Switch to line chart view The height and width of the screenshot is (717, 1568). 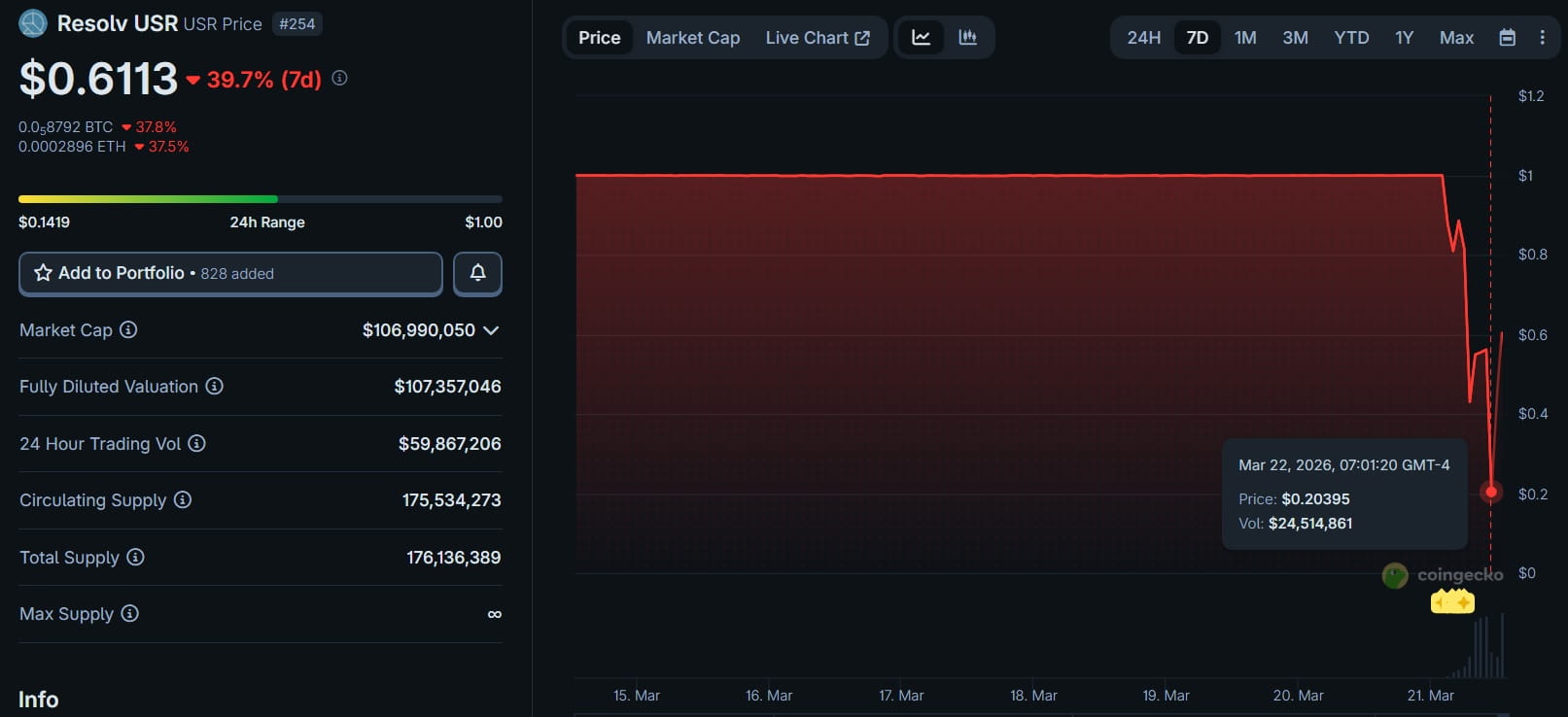(x=921, y=38)
